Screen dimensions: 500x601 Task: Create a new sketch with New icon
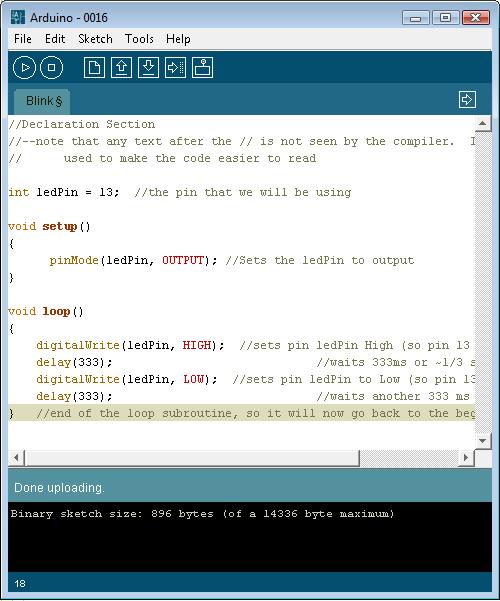tap(94, 68)
